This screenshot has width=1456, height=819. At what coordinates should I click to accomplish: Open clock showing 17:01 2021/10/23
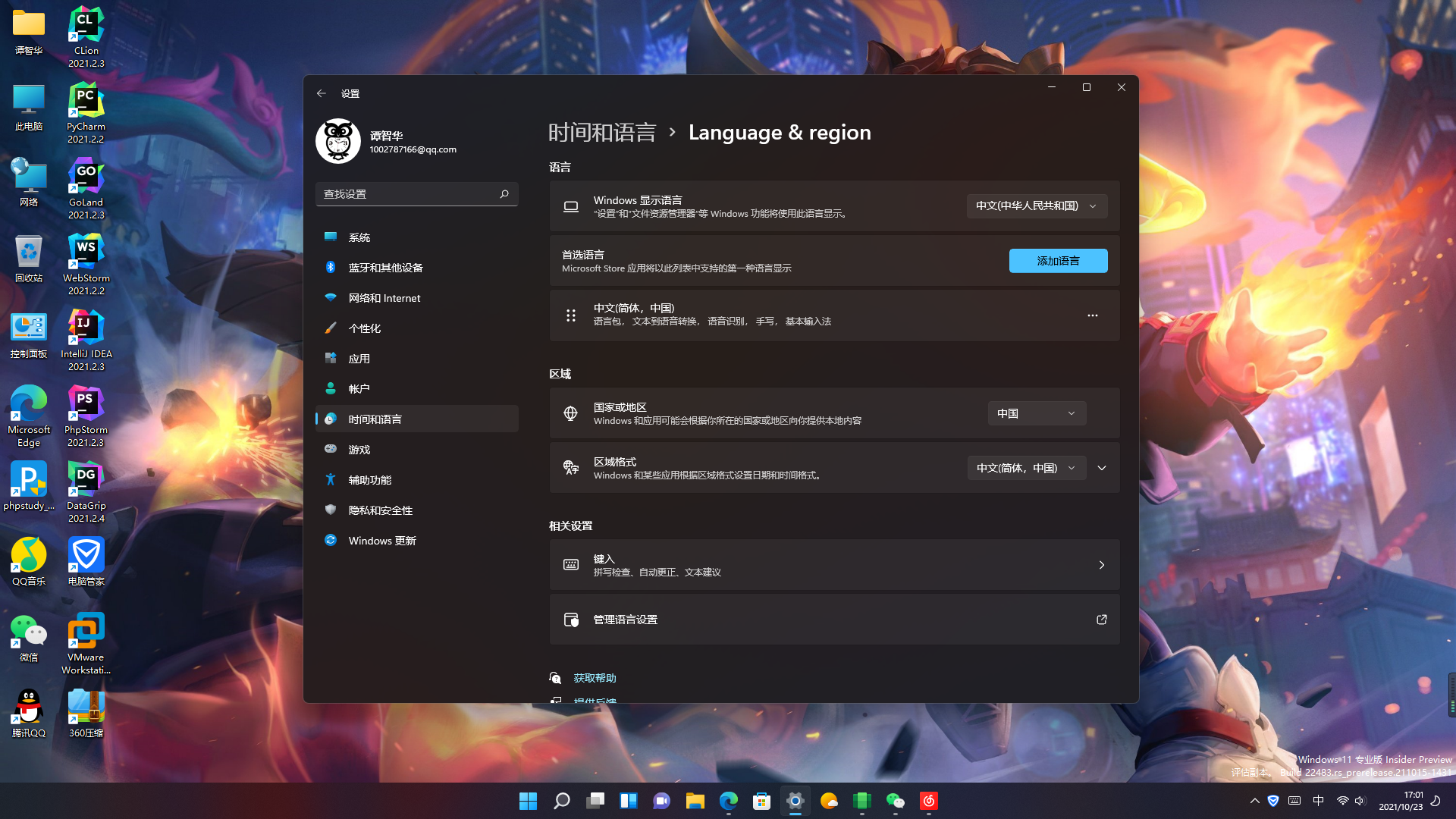pyautogui.click(x=1401, y=801)
